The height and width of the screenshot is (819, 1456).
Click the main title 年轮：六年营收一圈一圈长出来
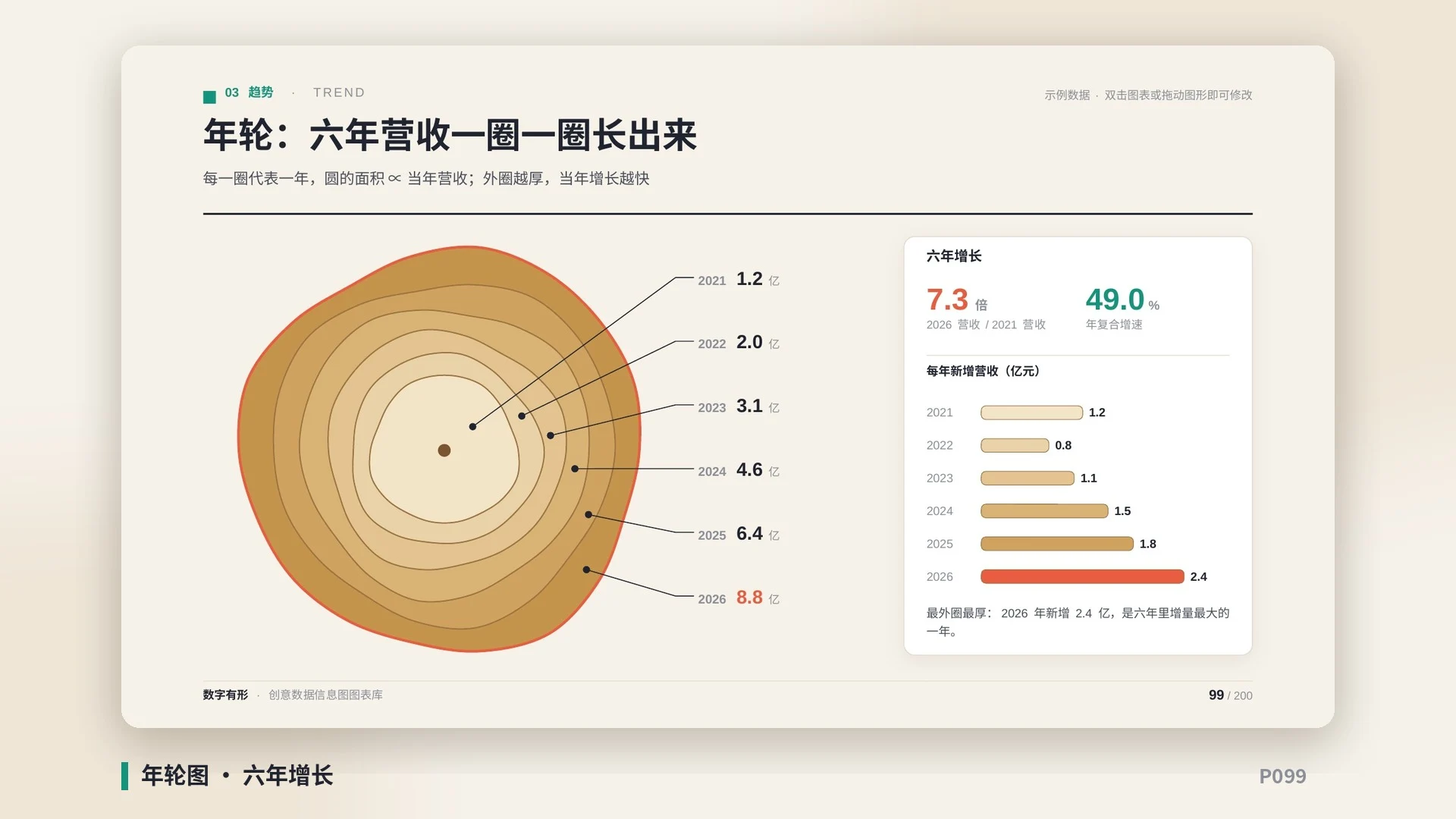tap(450, 135)
